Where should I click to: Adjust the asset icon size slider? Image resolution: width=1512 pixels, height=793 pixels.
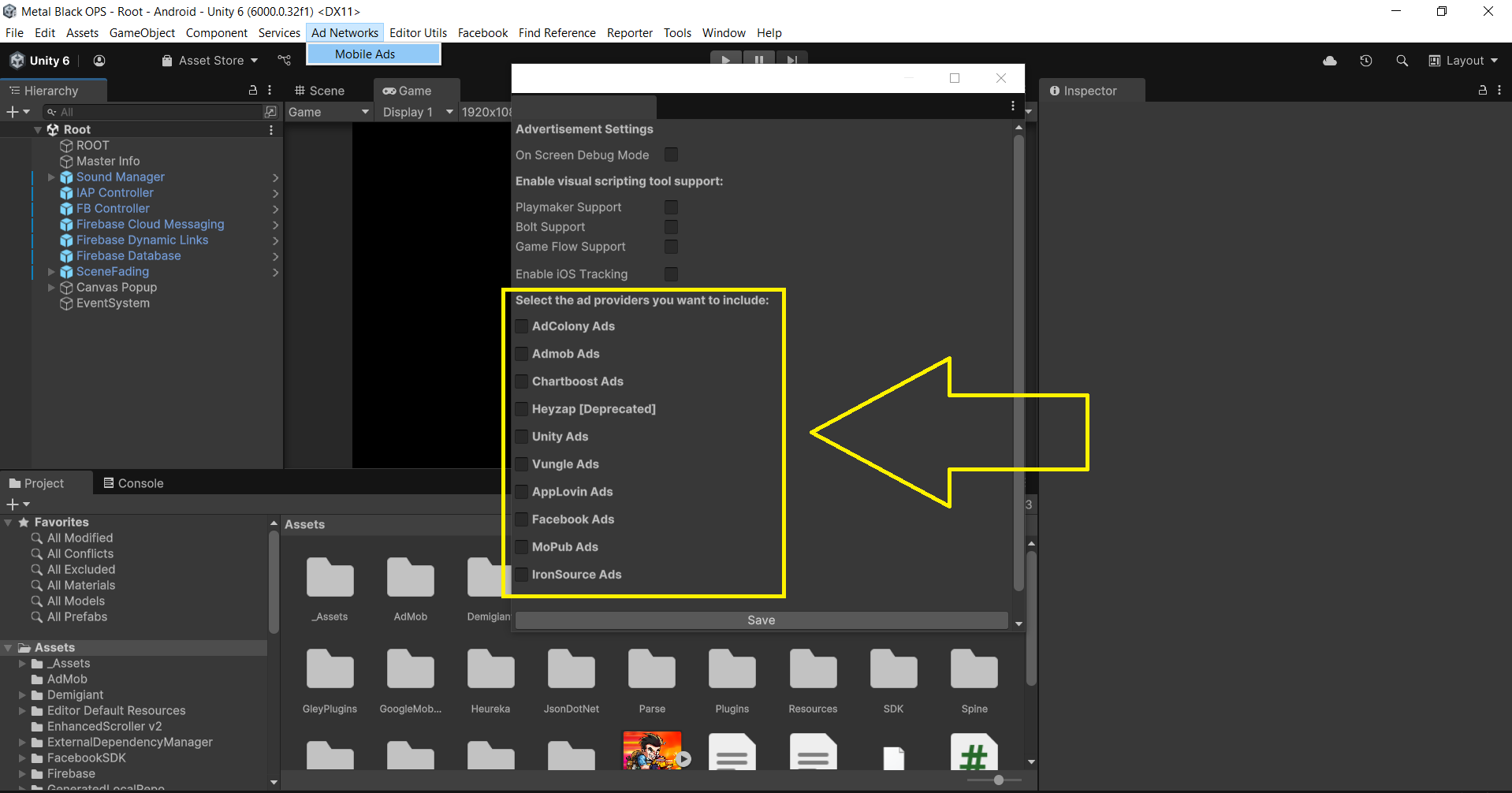pos(998,780)
